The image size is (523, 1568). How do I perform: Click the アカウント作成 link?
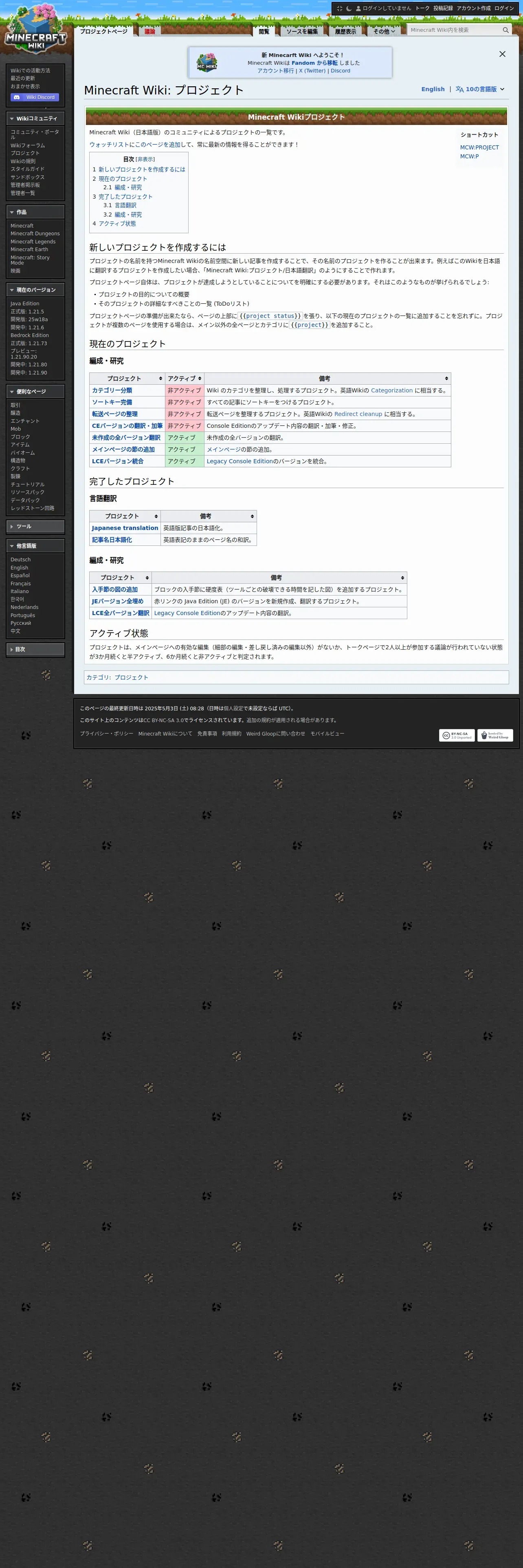tap(473, 9)
